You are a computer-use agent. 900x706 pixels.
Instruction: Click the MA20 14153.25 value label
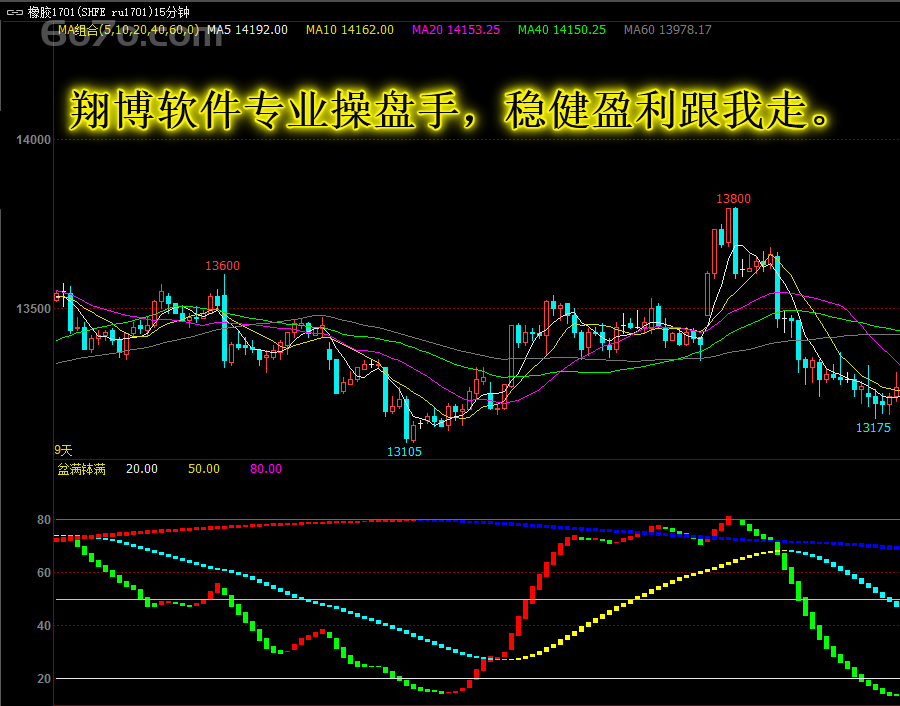pos(456,30)
